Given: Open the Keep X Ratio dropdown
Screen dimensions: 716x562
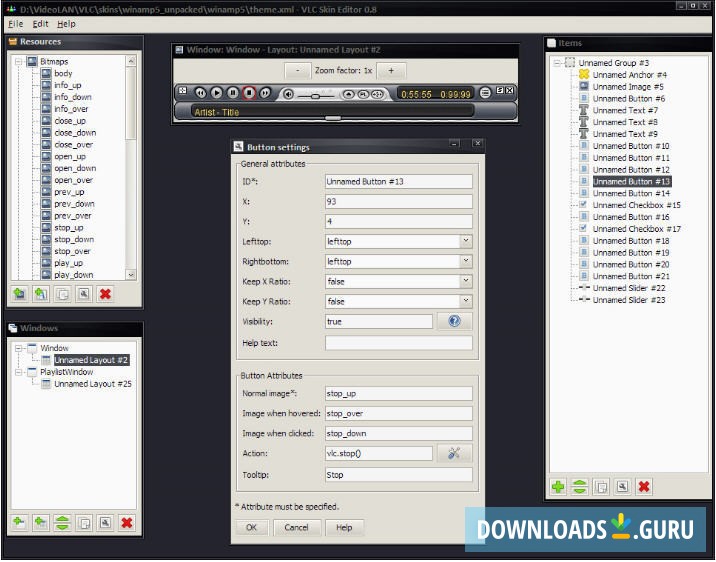Looking at the screenshot, I should [x=466, y=281].
